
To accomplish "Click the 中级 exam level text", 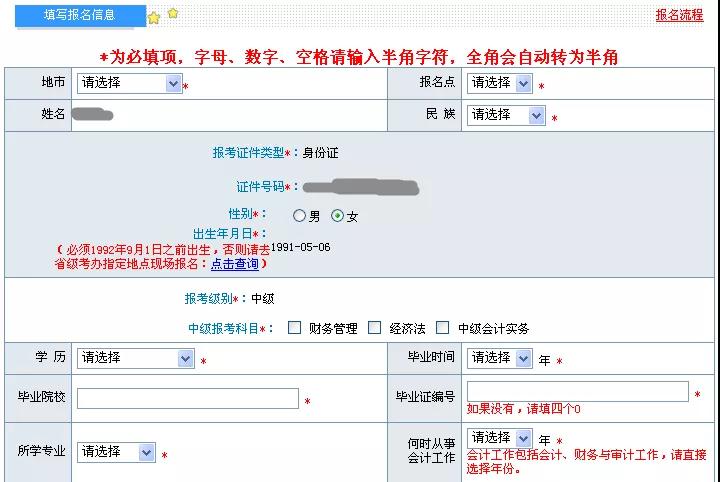I will [x=263, y=299].
